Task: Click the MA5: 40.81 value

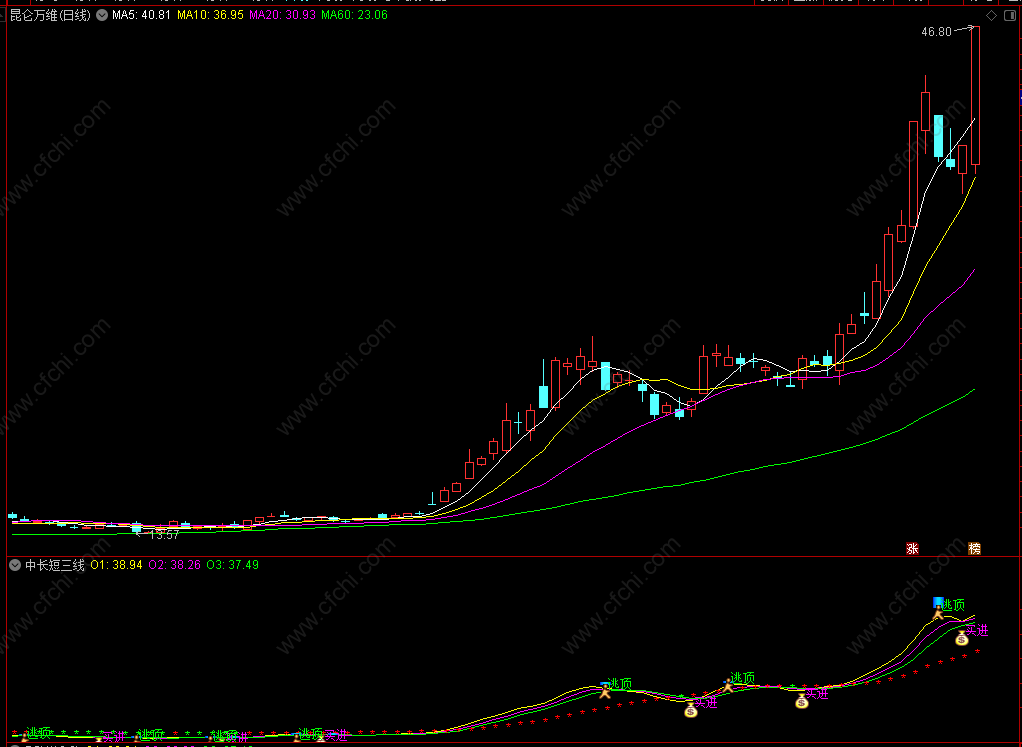Action: (x=141, y=15)
